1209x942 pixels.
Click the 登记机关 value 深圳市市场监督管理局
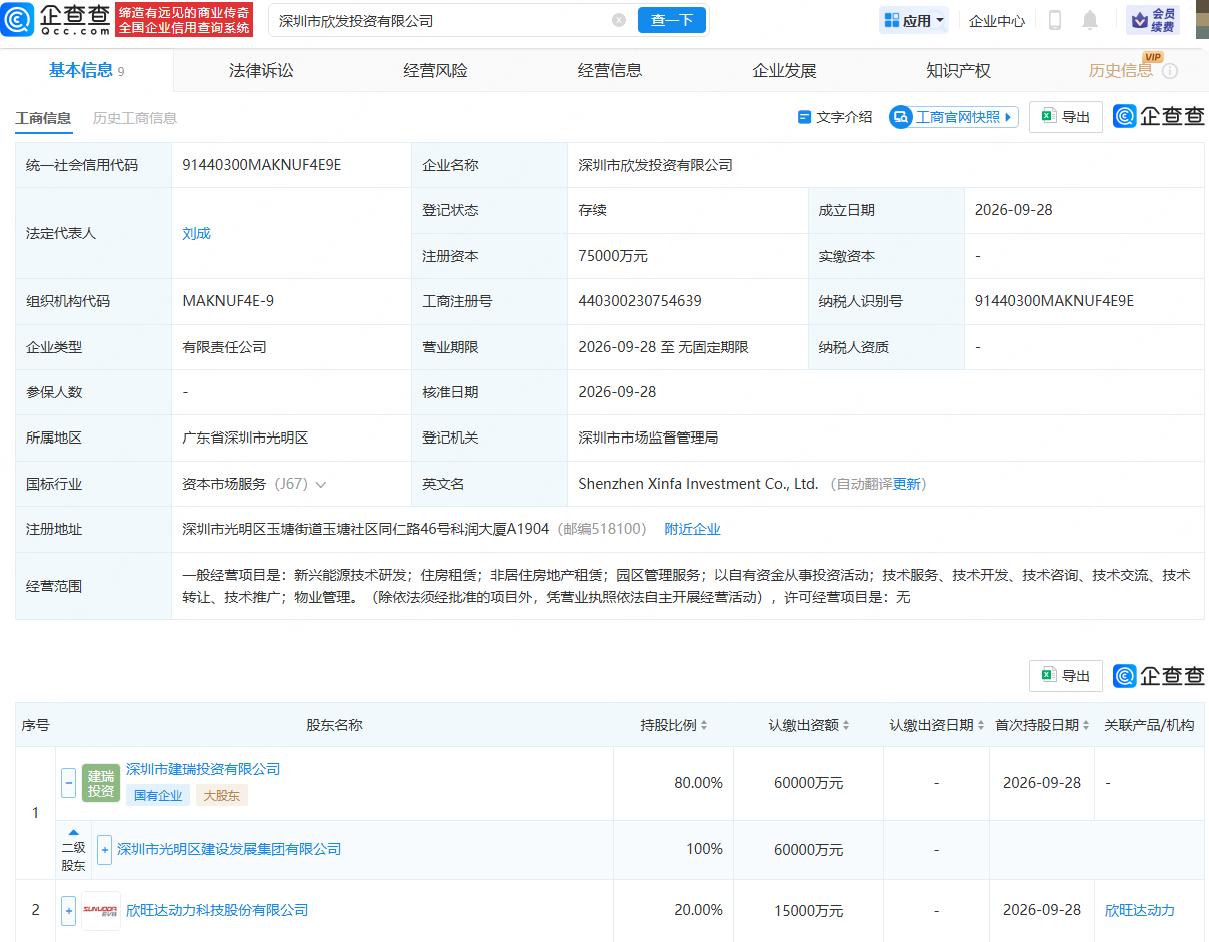click(x=648, y=438)
